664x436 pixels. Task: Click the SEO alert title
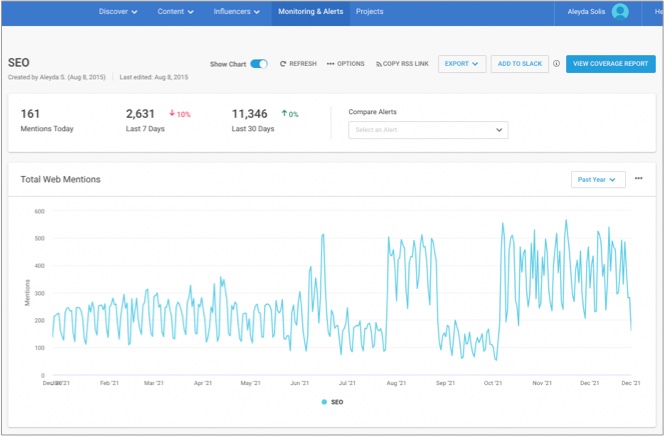point(19,63)
